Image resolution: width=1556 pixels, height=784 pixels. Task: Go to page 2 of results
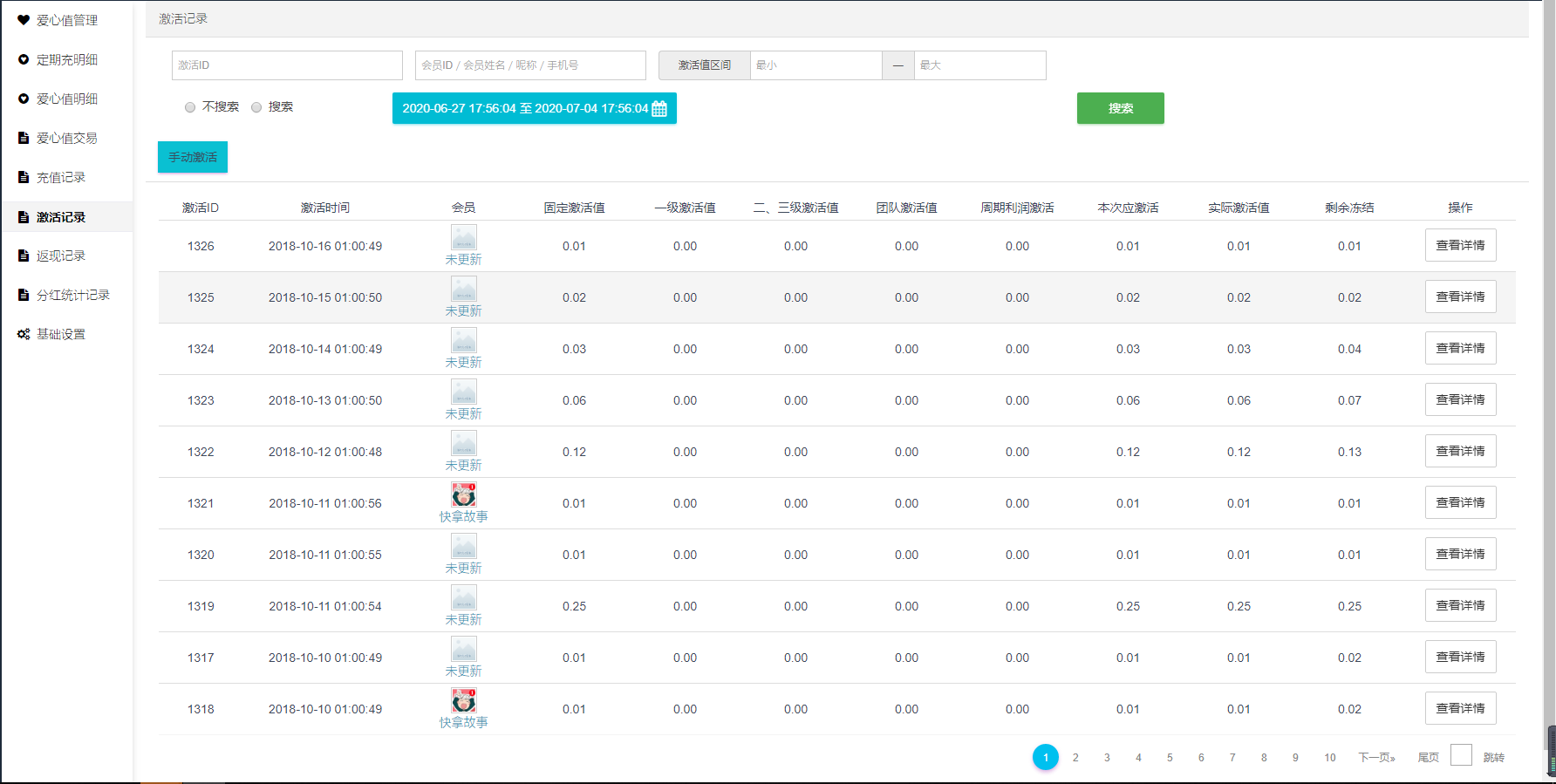(1075, 757)
